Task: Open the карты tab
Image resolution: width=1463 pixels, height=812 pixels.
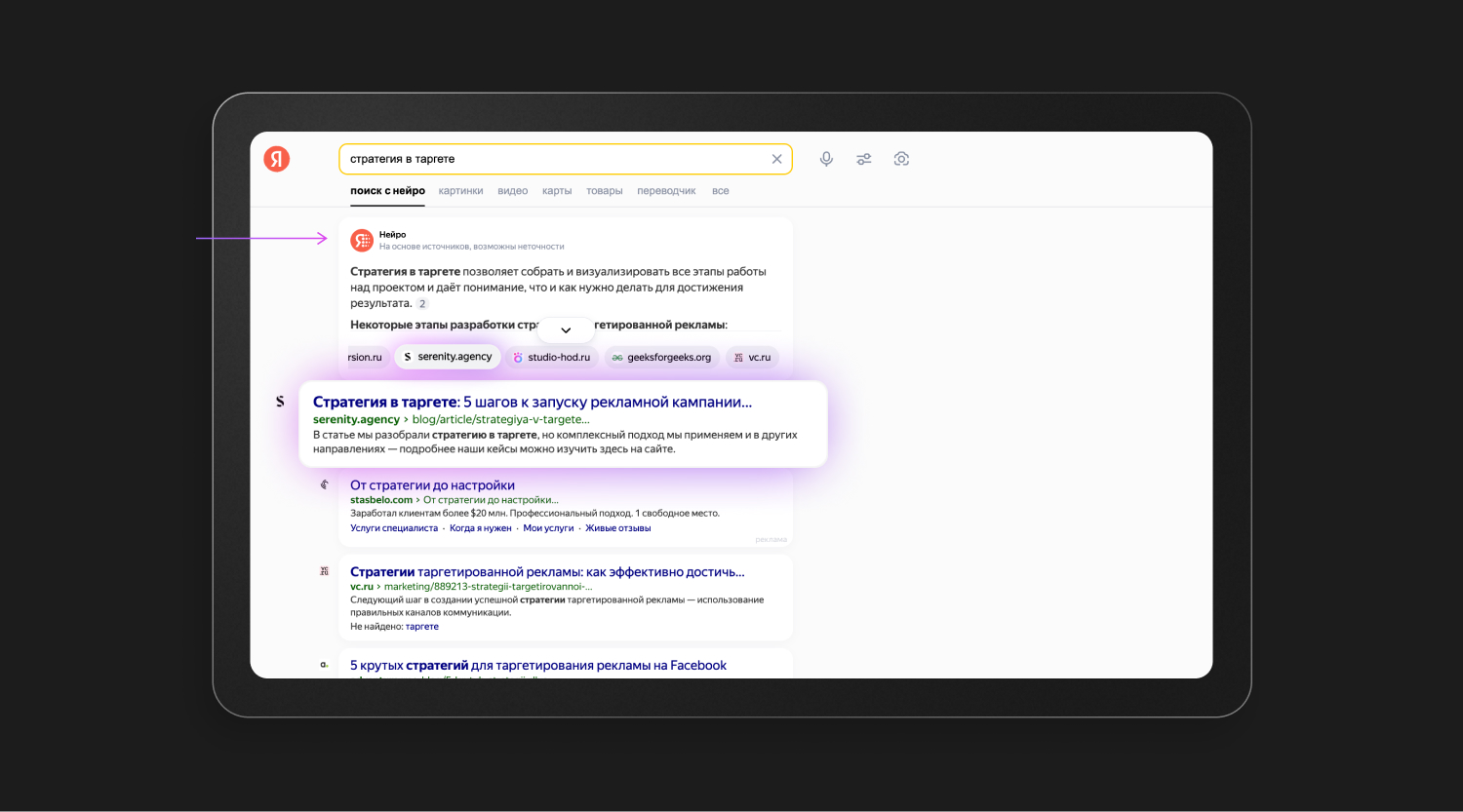Action: coord(557,191)
